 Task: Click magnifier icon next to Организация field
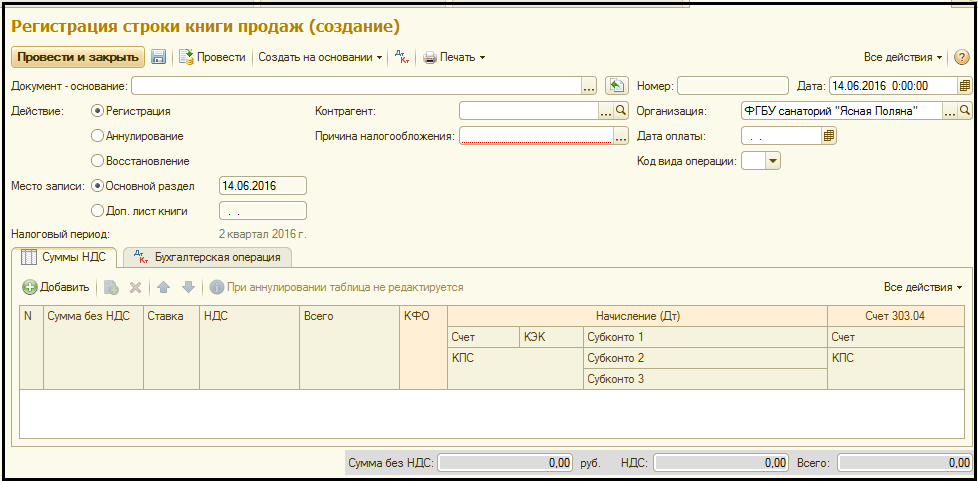tap(966, 111)
